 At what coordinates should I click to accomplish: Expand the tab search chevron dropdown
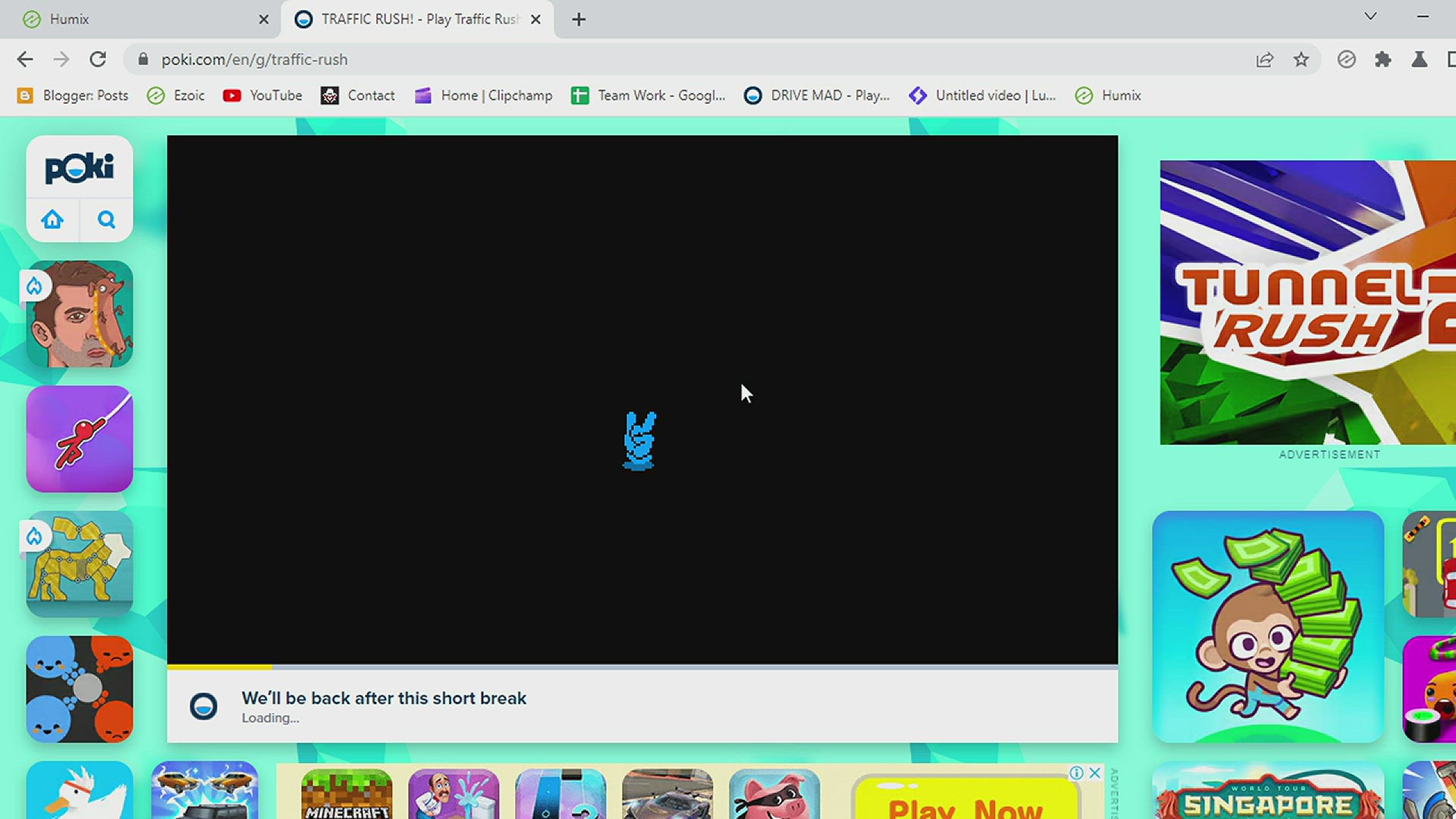(1370, 17)
